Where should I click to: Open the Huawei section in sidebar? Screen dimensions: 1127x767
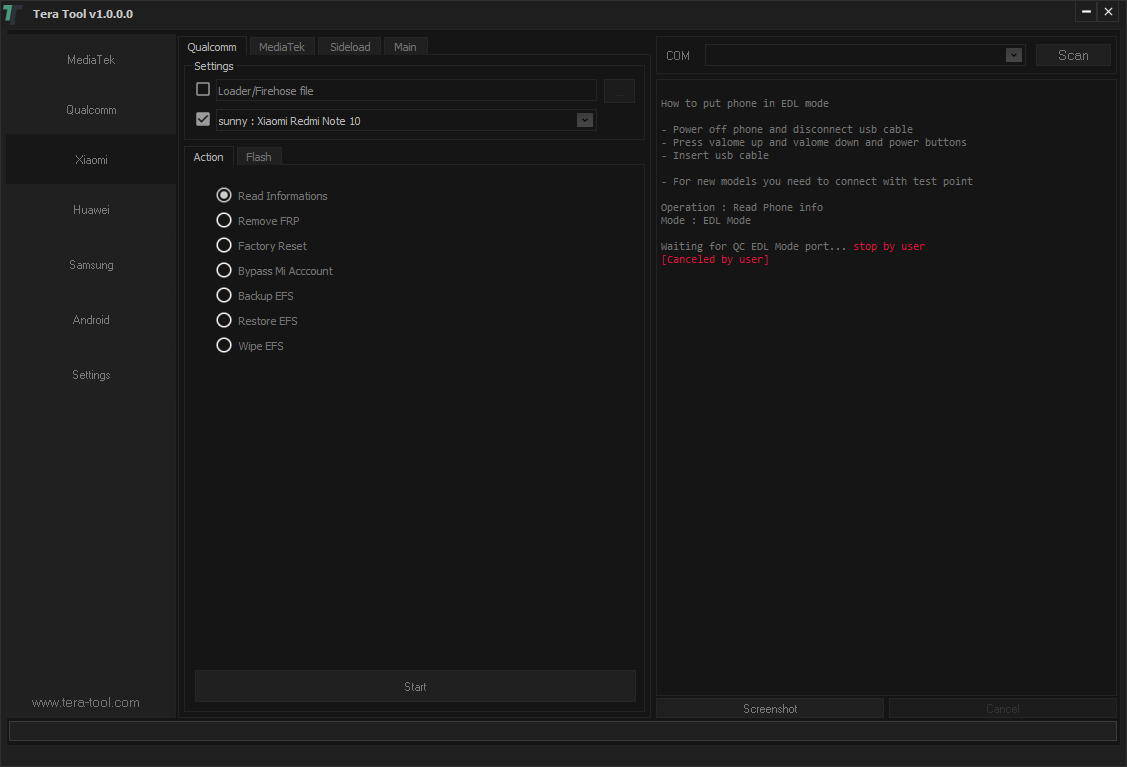(x=91, y=210)
